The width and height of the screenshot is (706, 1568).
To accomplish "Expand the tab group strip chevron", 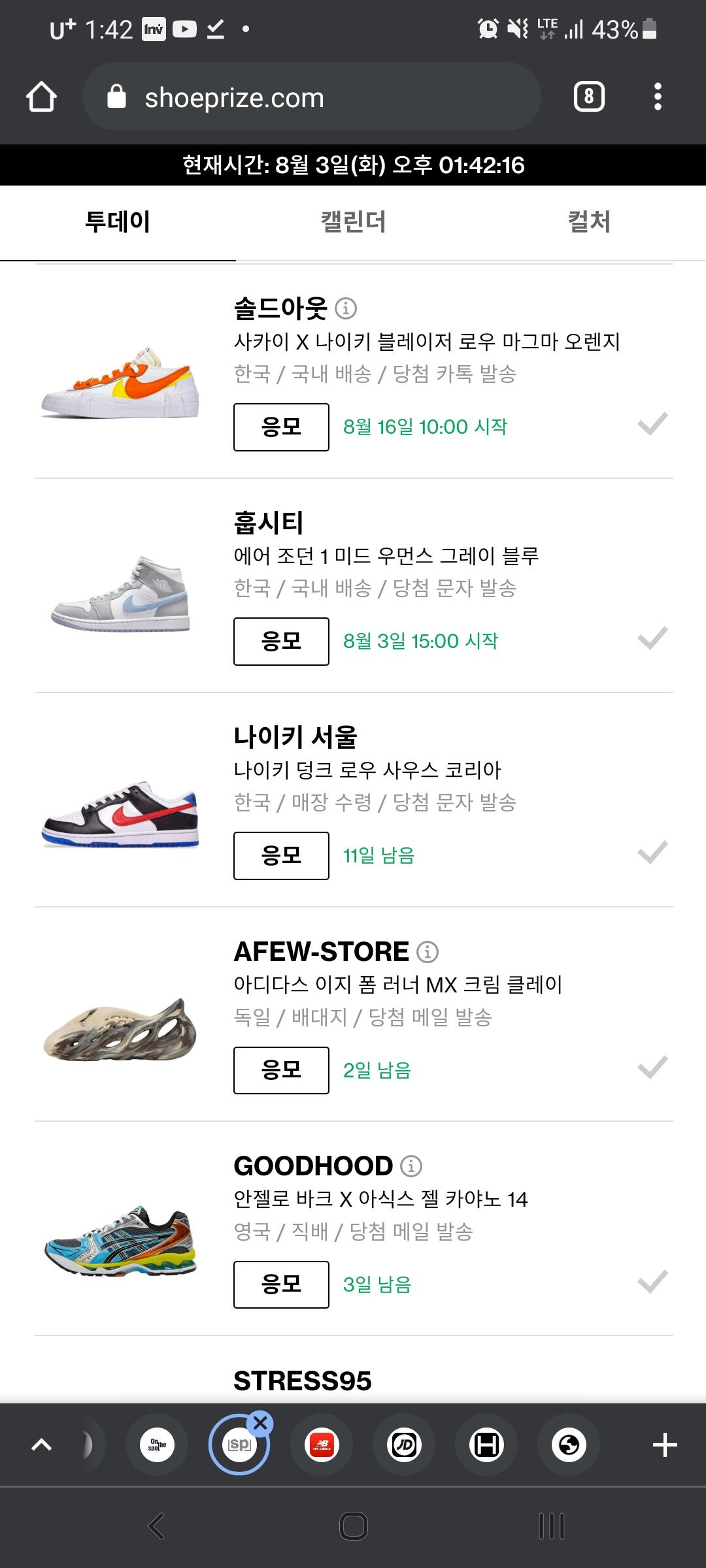I will [x=41, y=1445].
